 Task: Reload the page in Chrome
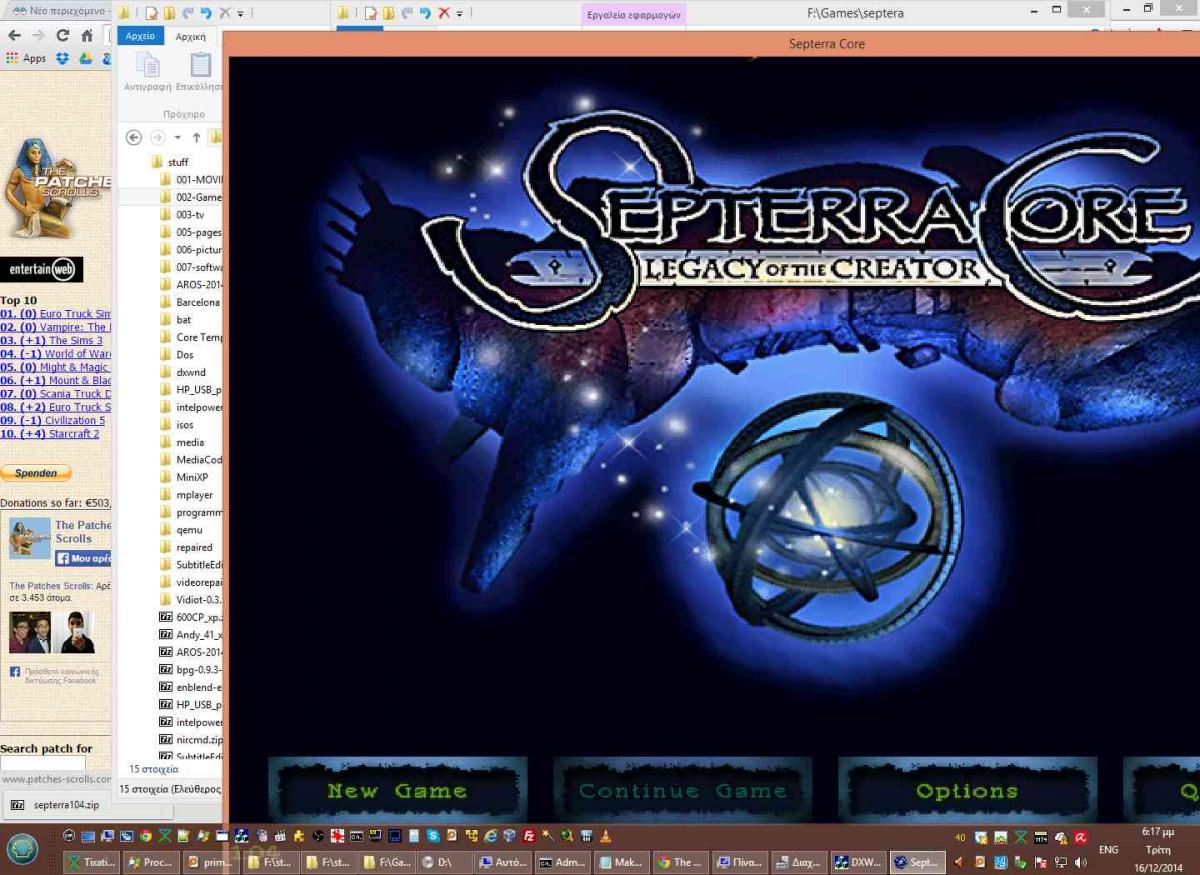click(62, 35)
